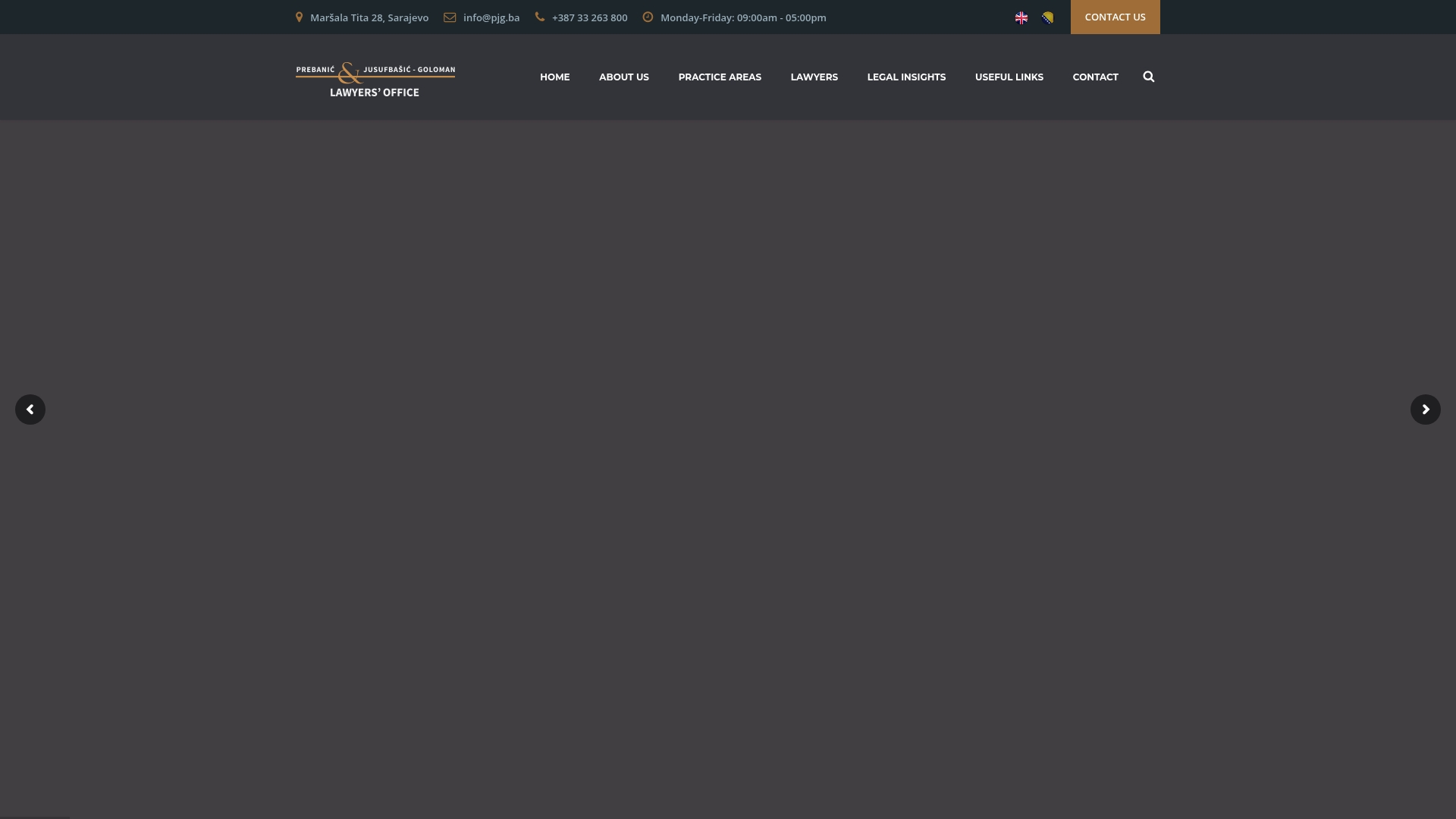Click the phone handset icon
Image resolution: width=1456 pixels, height=819 pixels.
coord(540,17)
